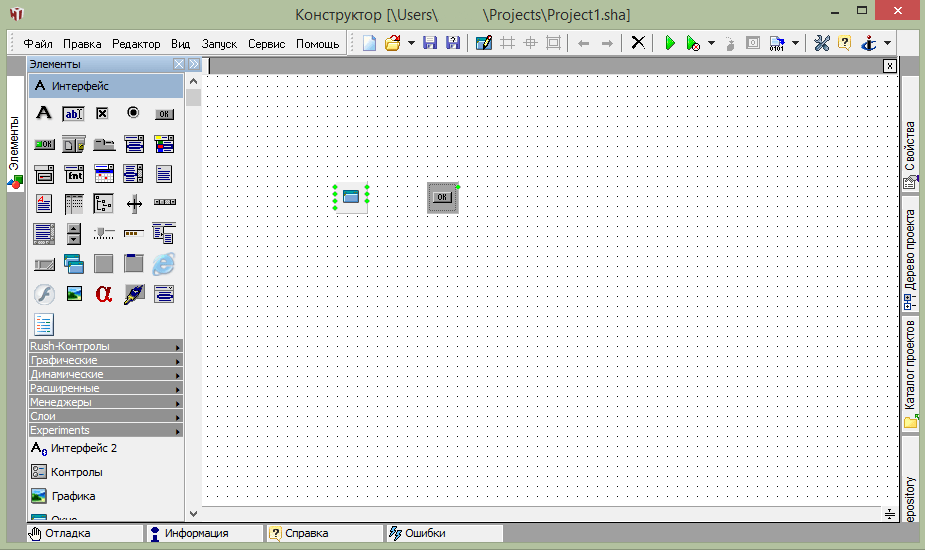Open the Правка menu
The width and height of the screenshot is (925, 550).
coord(82,44)
